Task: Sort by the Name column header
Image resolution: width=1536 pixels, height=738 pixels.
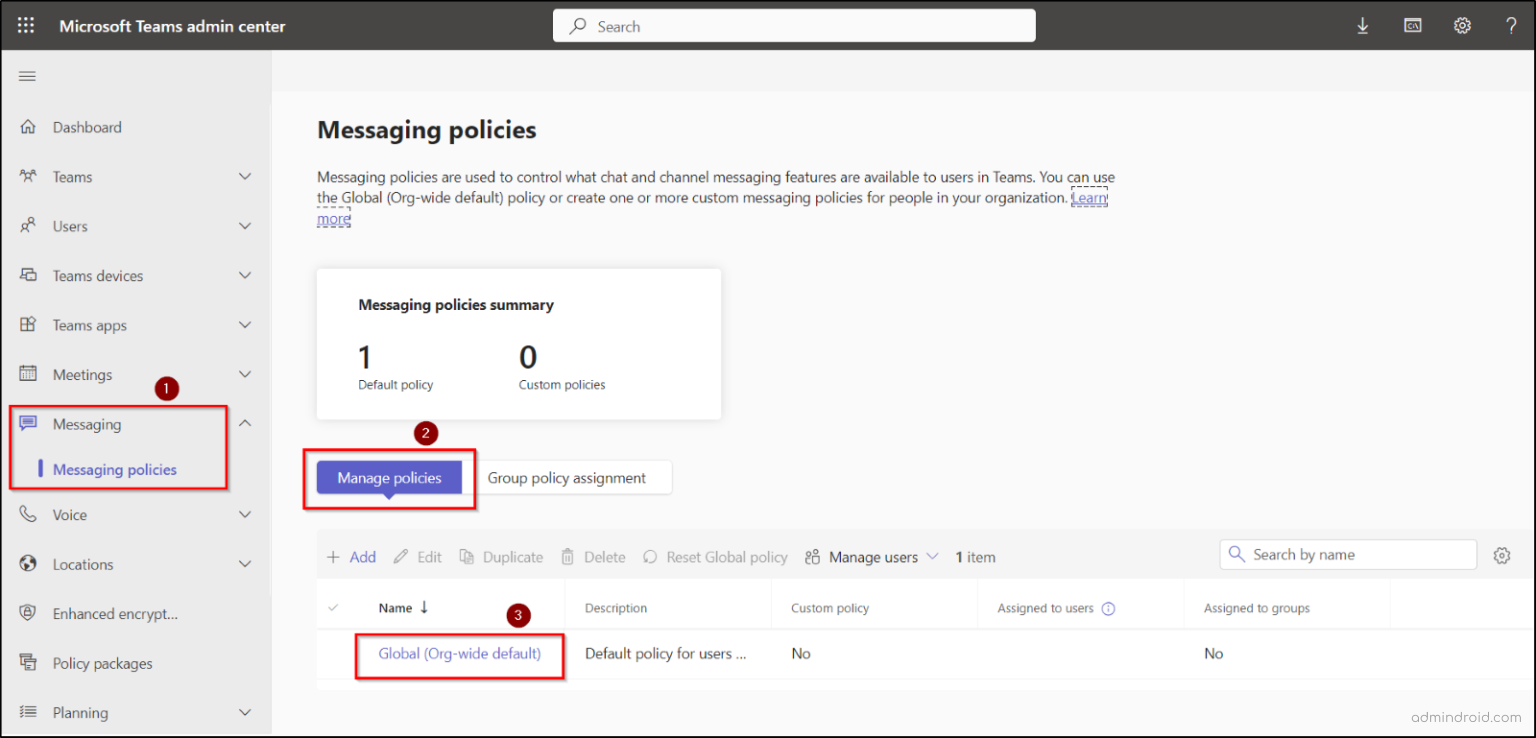Action: (403, 607)
